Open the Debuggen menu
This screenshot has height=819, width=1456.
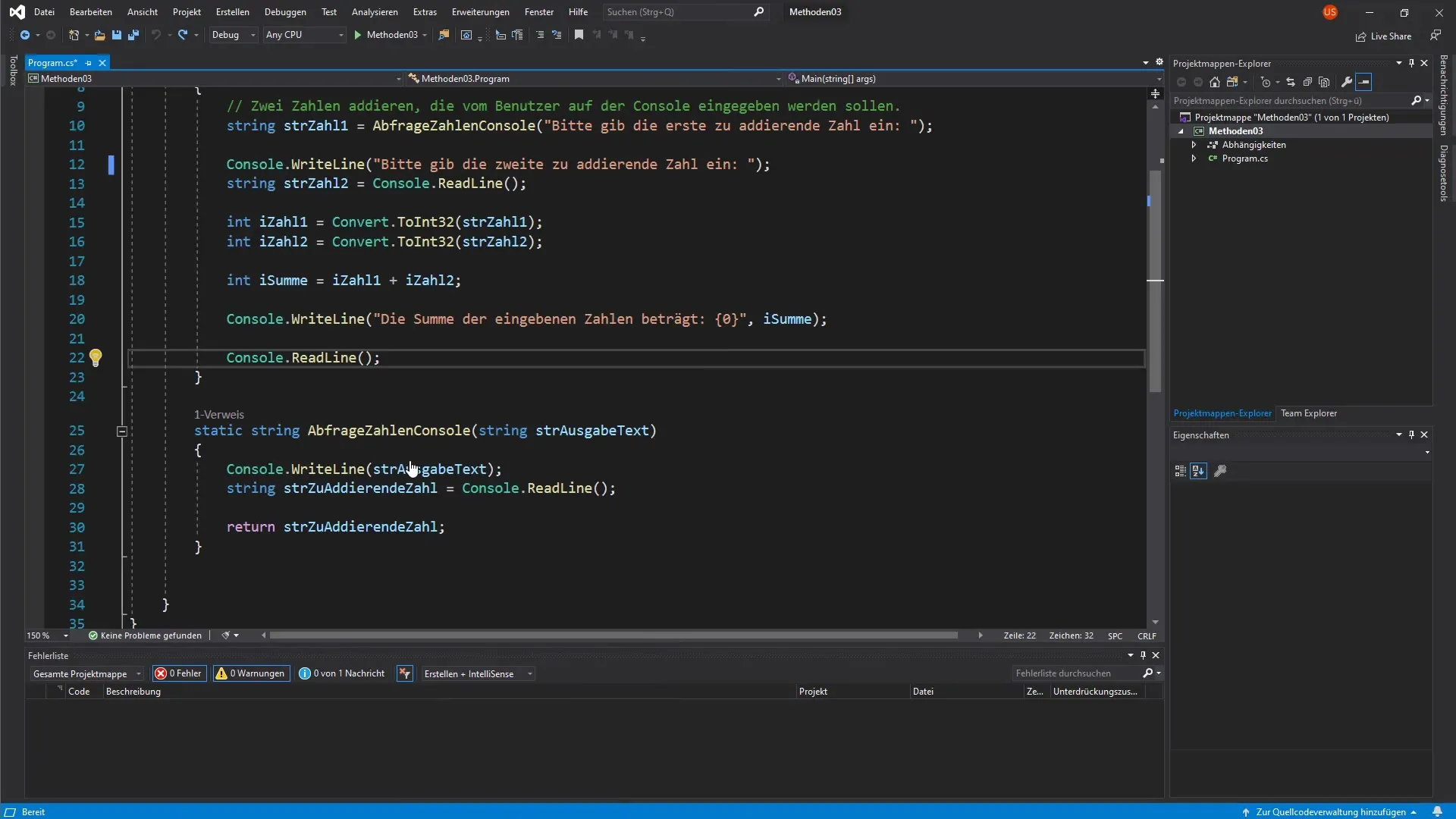coord(285,12)
